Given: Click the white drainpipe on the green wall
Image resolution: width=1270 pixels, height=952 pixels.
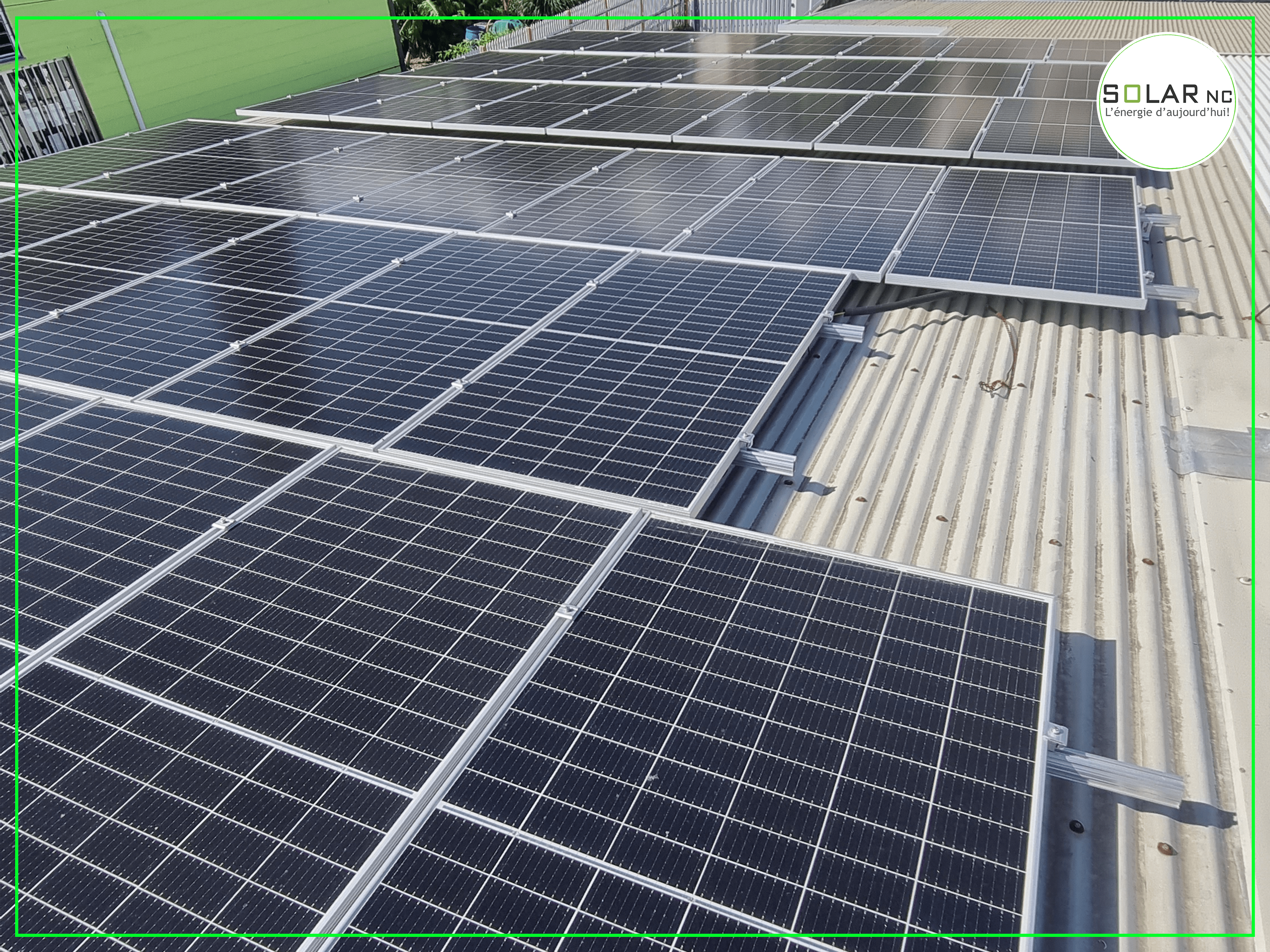Looking at the screenshot, I should coord(122,72).
